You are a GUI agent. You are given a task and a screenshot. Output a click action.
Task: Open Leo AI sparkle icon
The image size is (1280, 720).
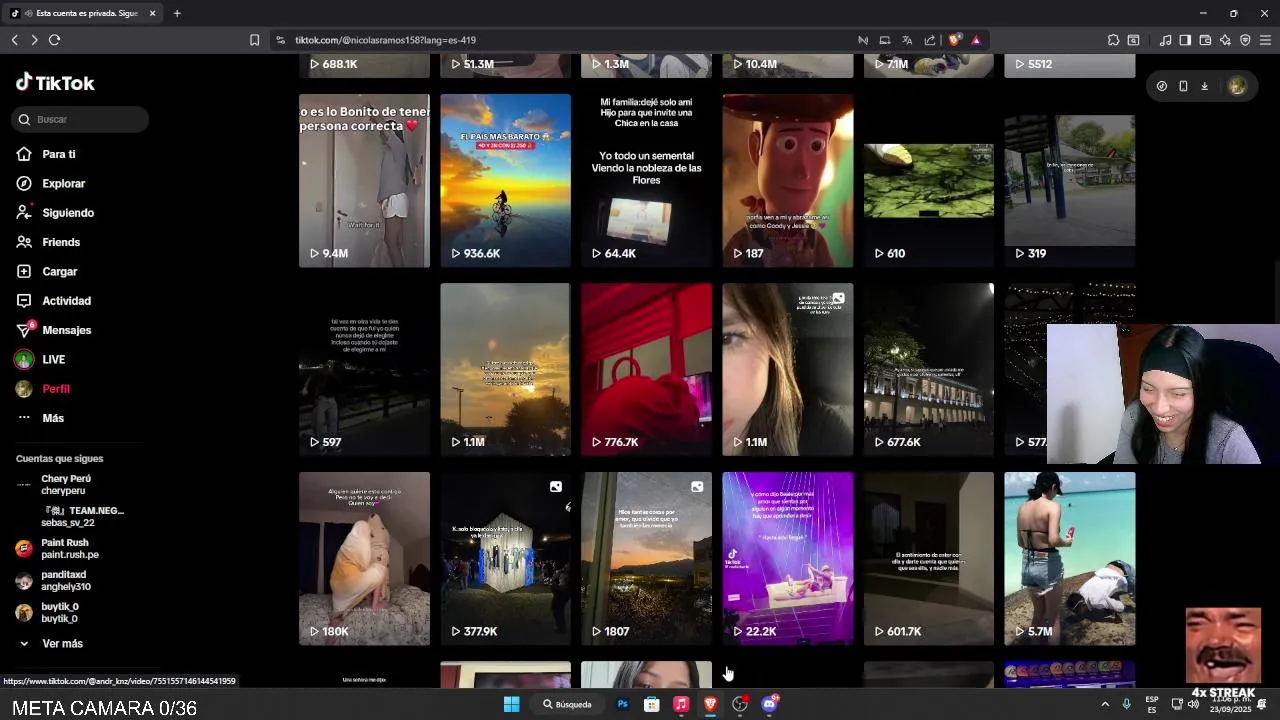click(x=1225, y=40)
